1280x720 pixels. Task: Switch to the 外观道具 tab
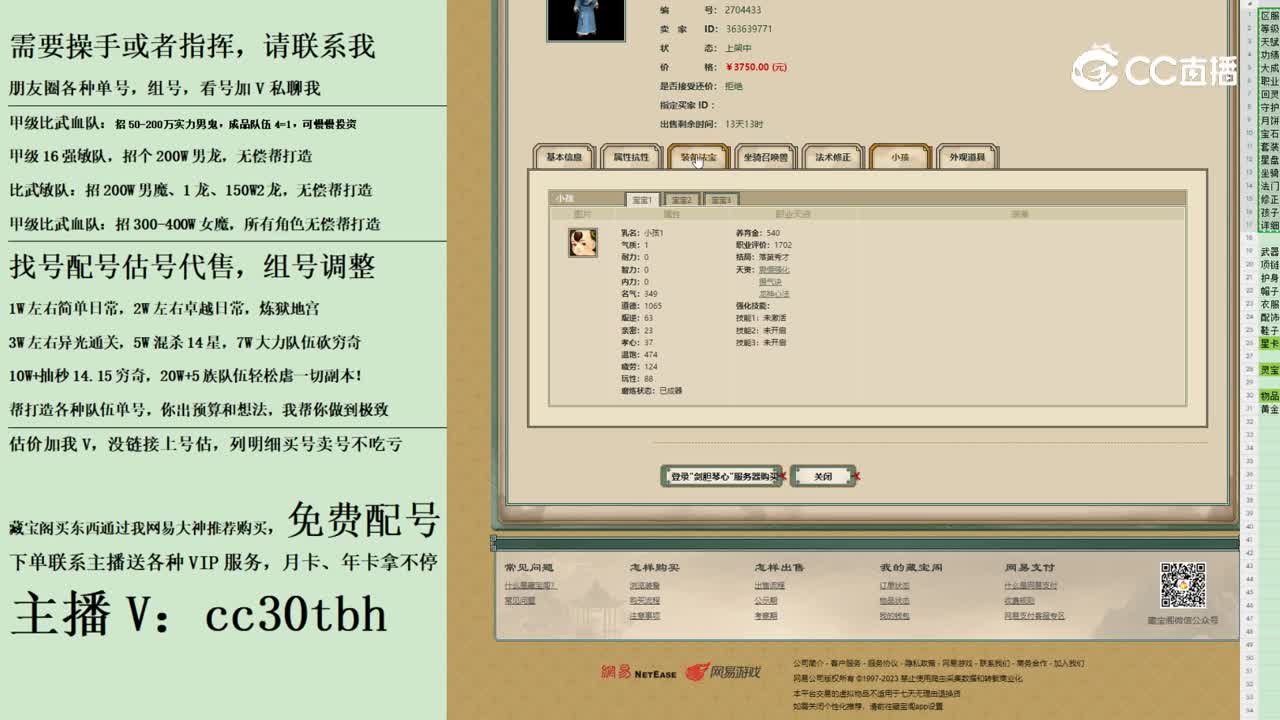(967, 157)
